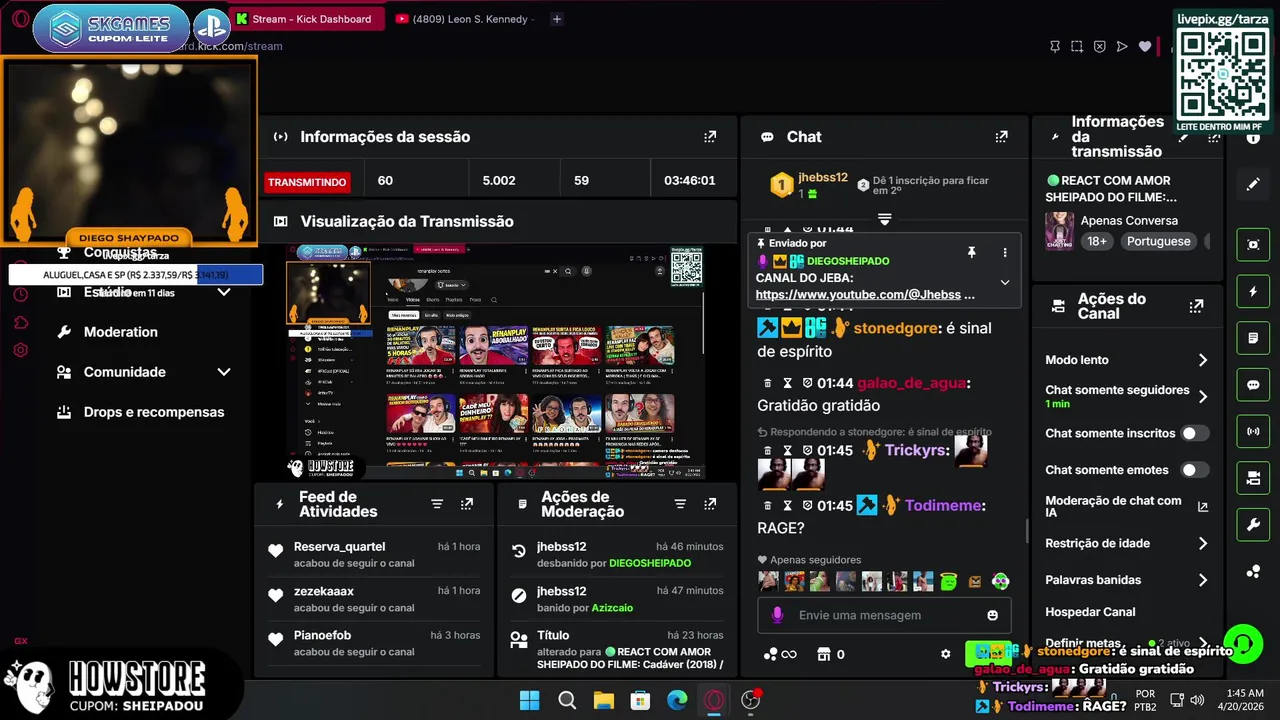Image resolution: width=1280 pixels, height=720 pixels.
Task: Pop out the Ações do Canal panel
Action: (1196, 307)
